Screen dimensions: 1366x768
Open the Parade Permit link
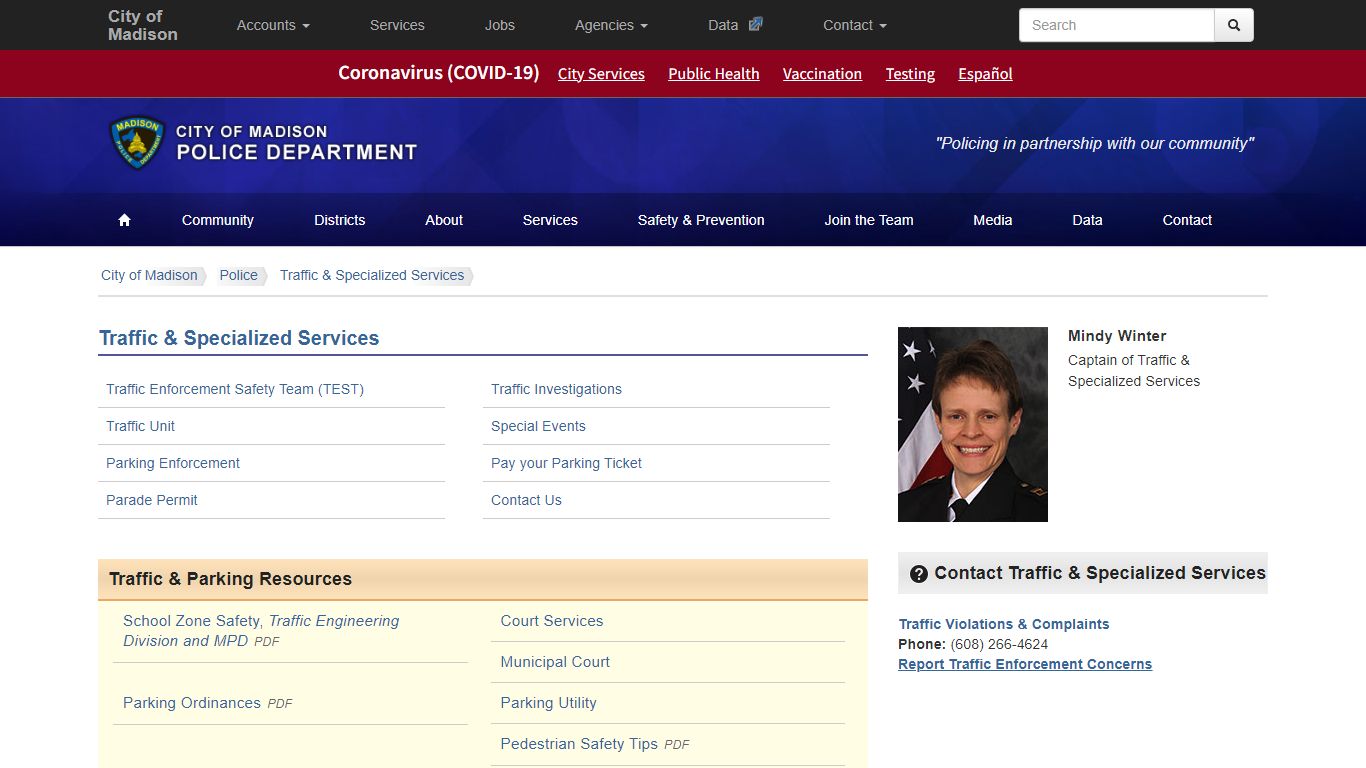[152, 500]
